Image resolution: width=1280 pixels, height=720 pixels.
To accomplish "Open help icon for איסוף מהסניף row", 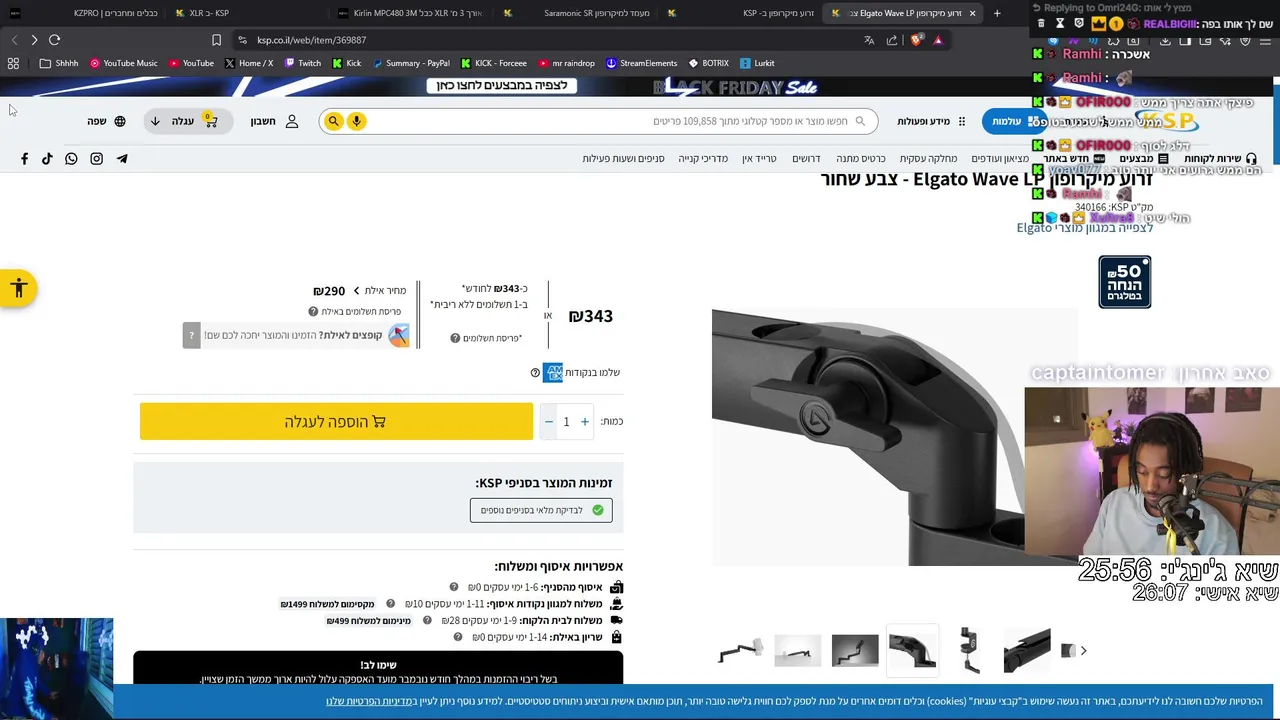I will 454,587.
